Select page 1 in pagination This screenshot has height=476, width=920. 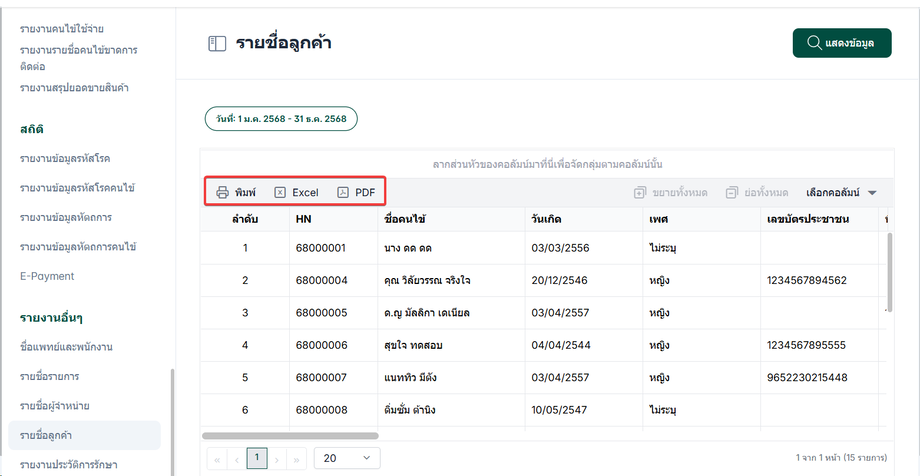click(x=257, y=457)
